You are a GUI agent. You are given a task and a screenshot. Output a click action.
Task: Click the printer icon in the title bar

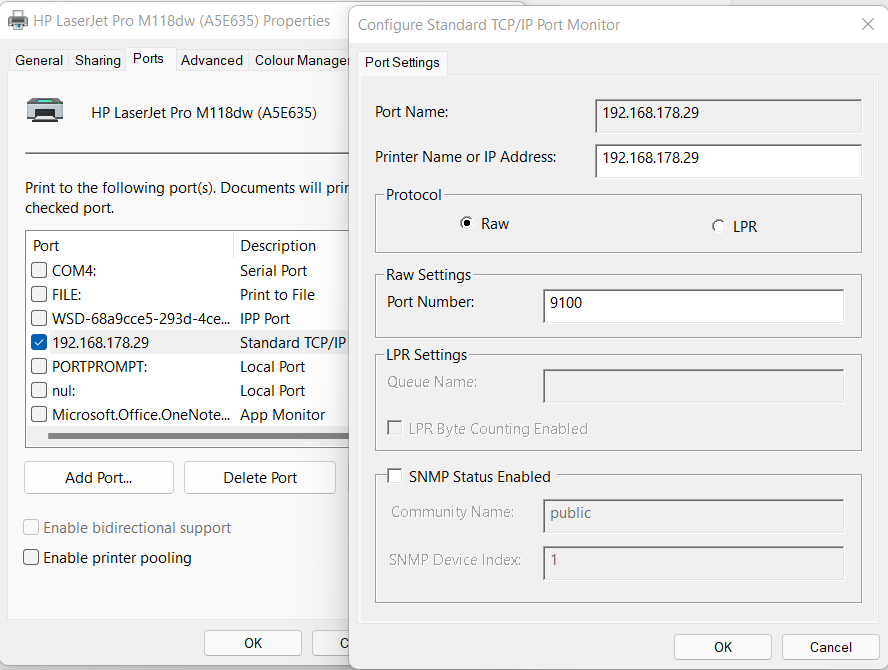[17, 20]
